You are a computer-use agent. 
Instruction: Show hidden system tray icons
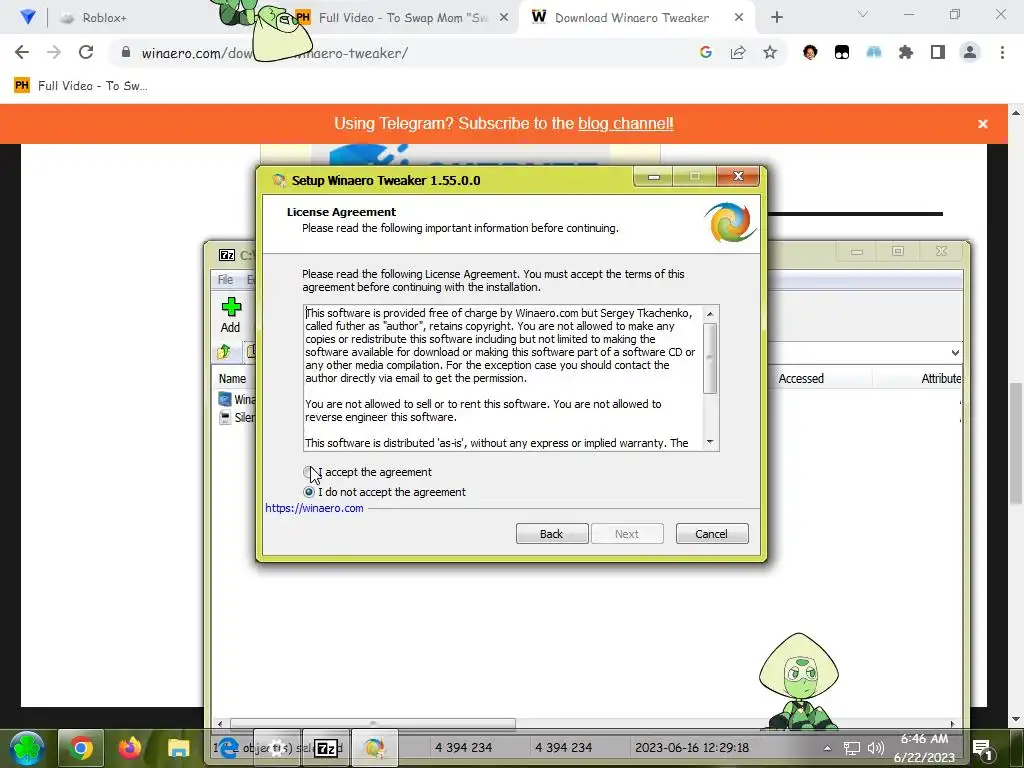(827, 748)
